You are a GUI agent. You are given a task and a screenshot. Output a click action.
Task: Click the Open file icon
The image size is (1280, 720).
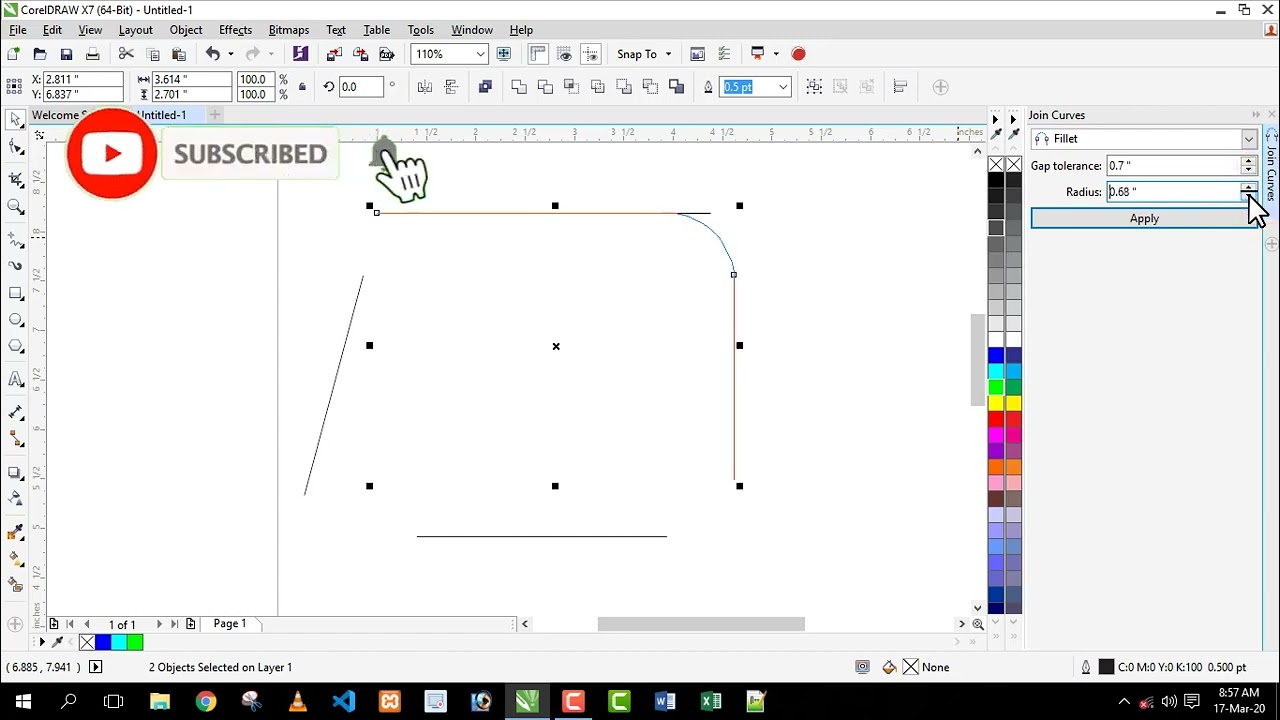click(40, 54)
